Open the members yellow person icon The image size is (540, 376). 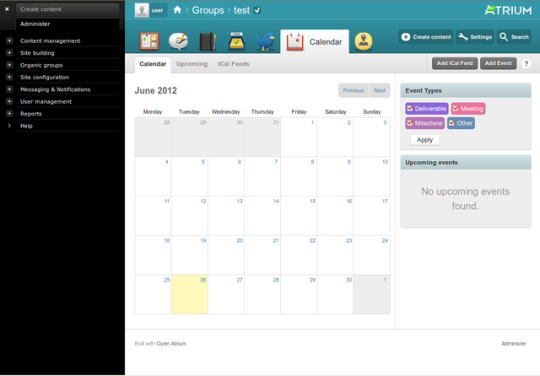[x=363, y=42]
